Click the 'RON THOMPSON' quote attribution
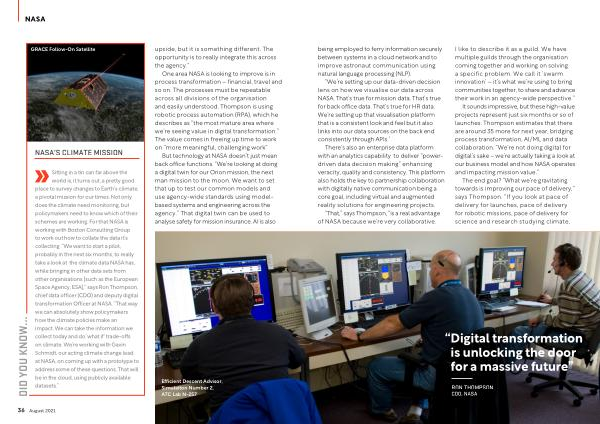 point(472,387)
